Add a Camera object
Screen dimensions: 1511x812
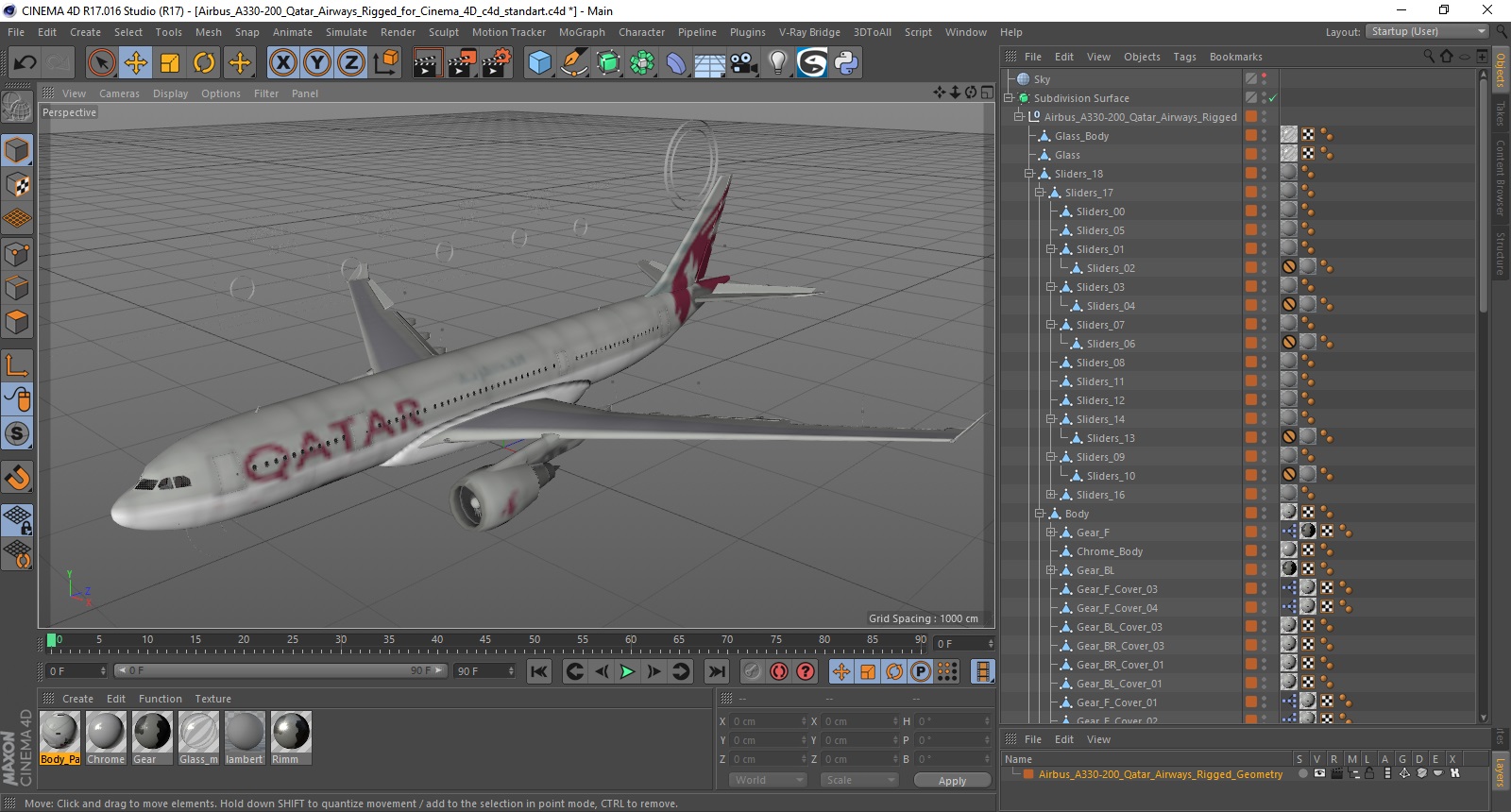pos(744,63)
